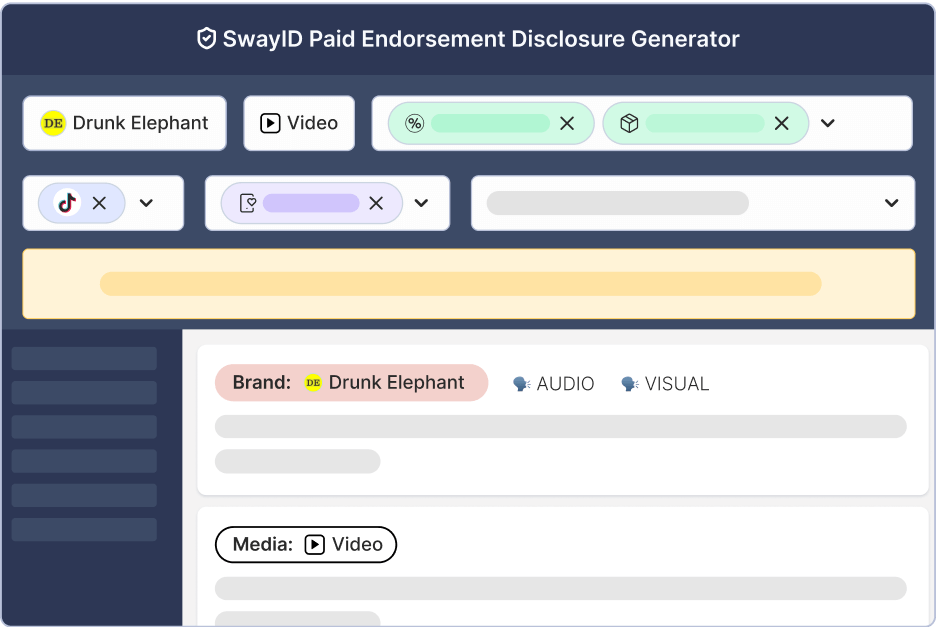Open the Video media type selector at the top
936x627 pixels.
[299, 123]
